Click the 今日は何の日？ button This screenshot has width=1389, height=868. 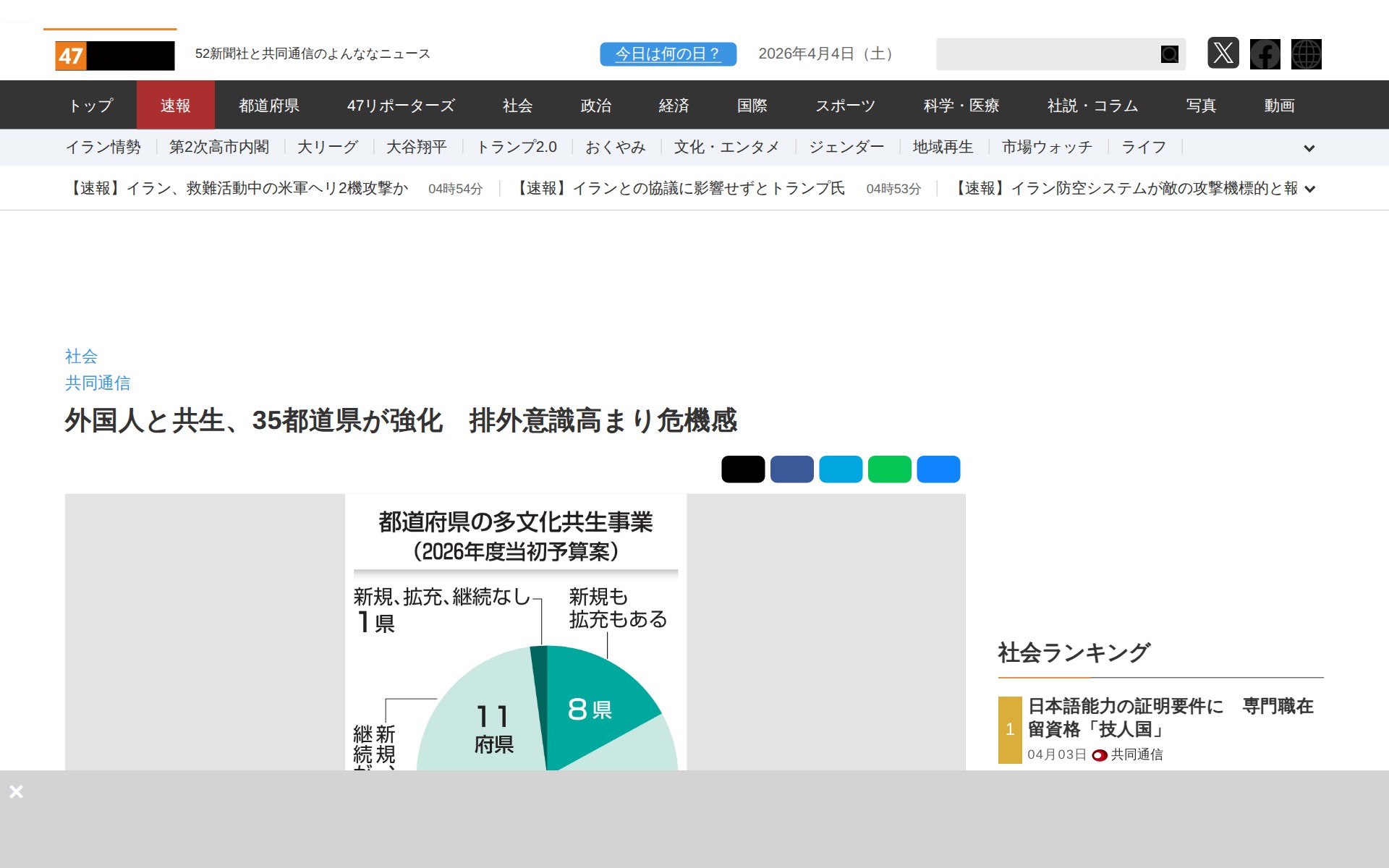[668, 53]
